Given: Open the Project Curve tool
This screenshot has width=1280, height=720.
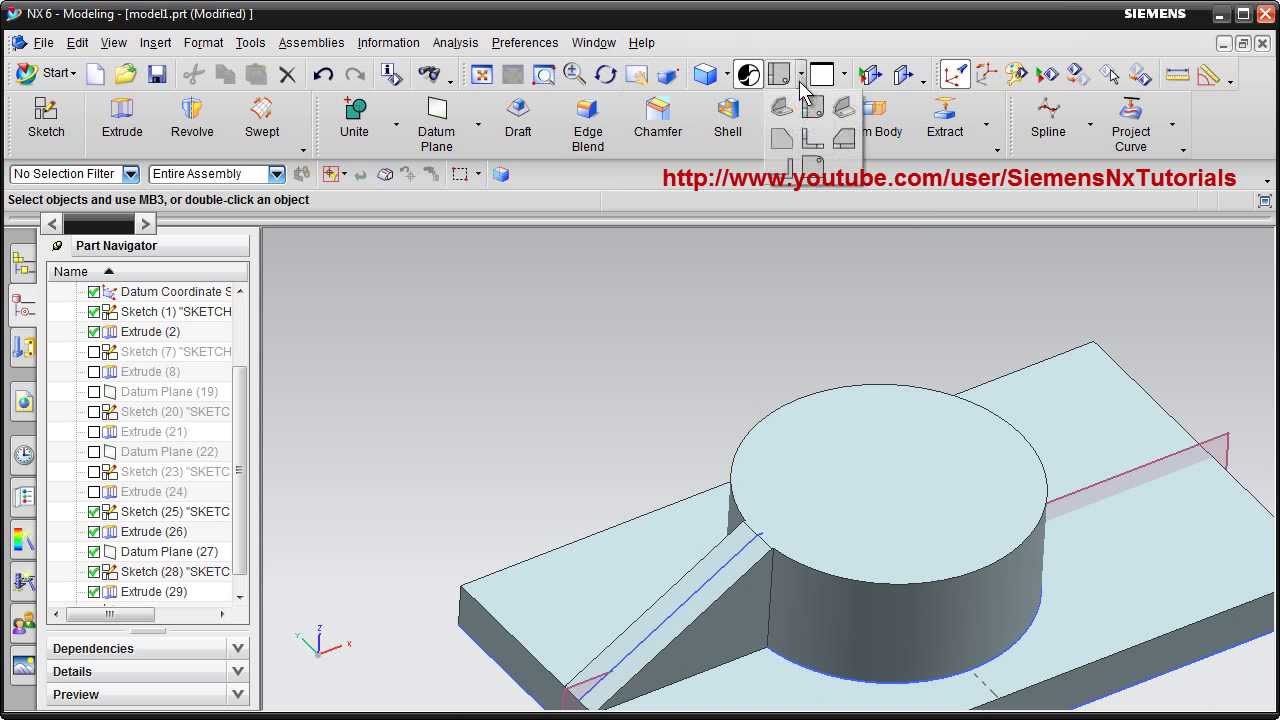Looking at the screenshot, I should click(1131, 125).
